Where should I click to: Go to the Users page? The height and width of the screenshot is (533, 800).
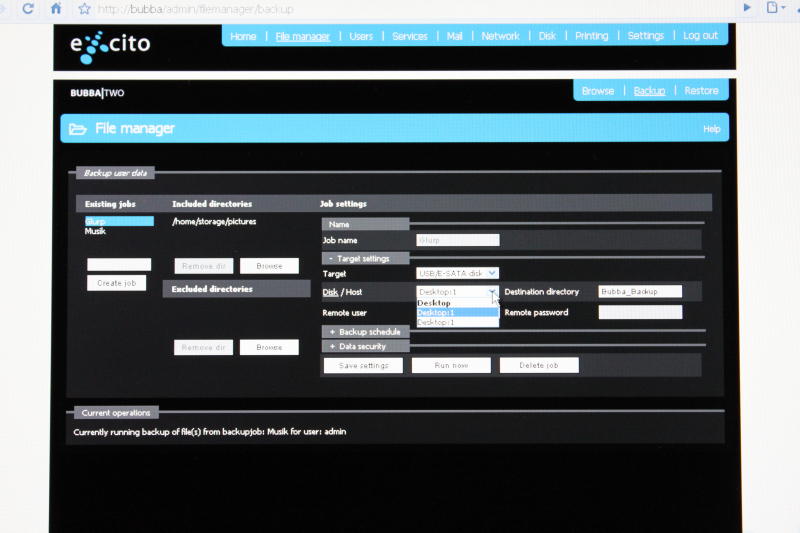point(361,36)
